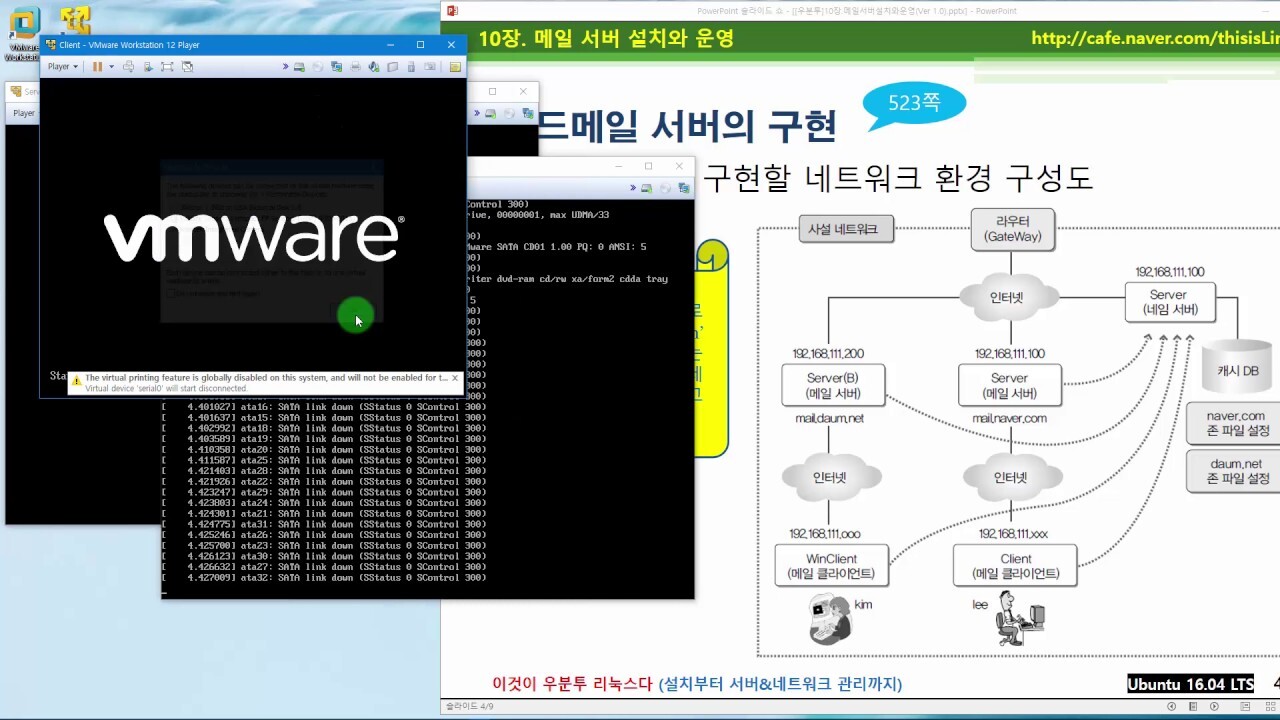Click the daum.net 존 파일 설정 box

(1236, 471)
